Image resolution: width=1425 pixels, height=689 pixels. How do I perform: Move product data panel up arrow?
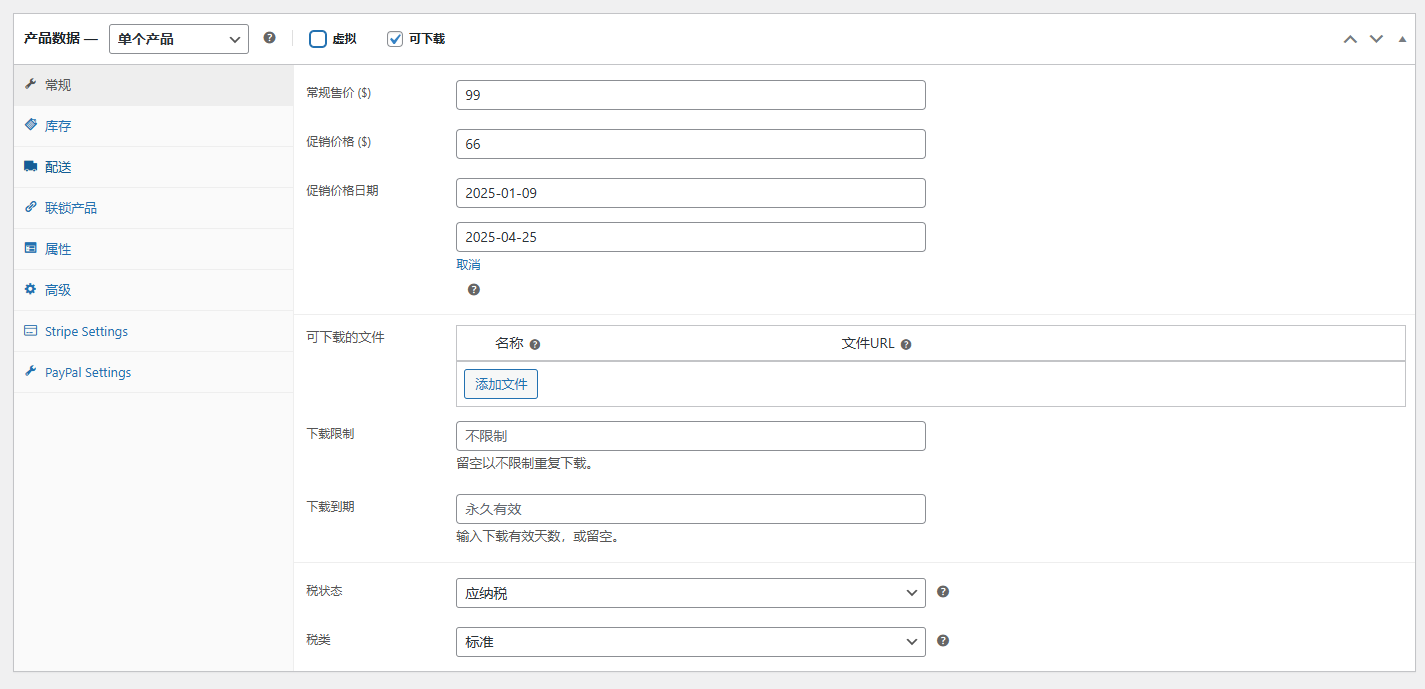pyautogui.click(x=1350, y=39)
